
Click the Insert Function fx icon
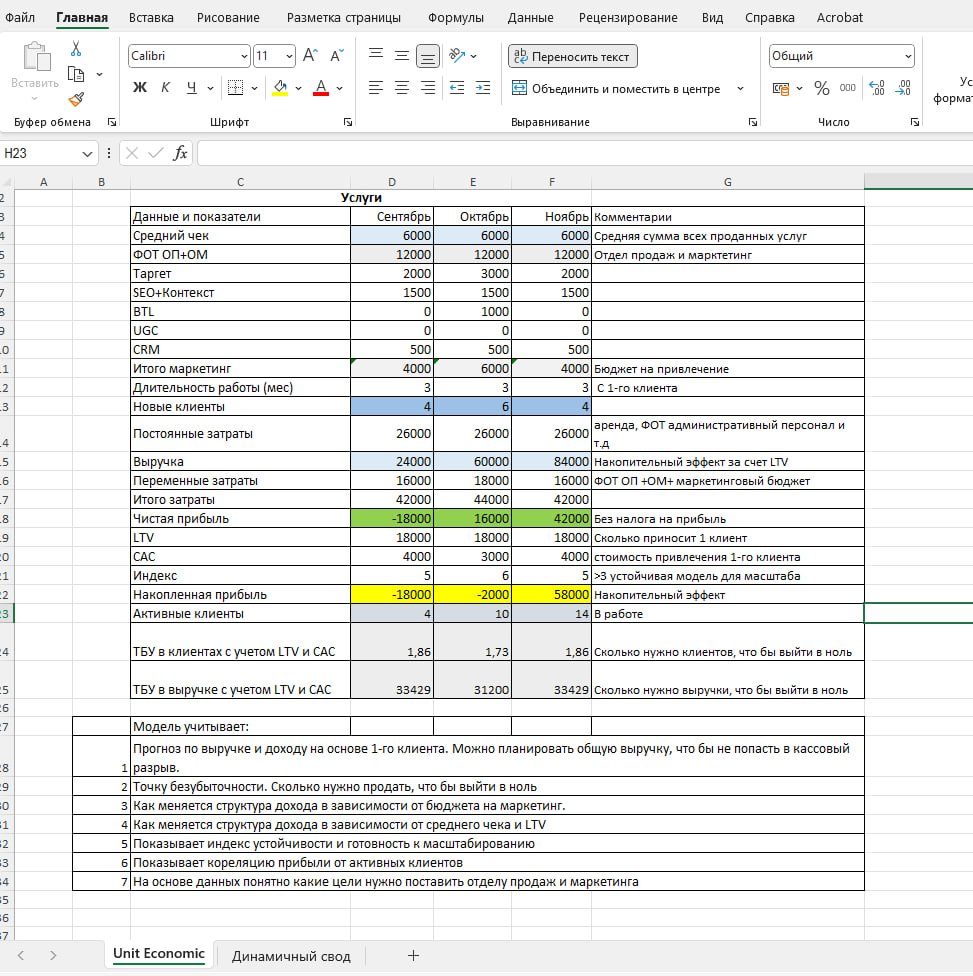click(x=180, y=153)
